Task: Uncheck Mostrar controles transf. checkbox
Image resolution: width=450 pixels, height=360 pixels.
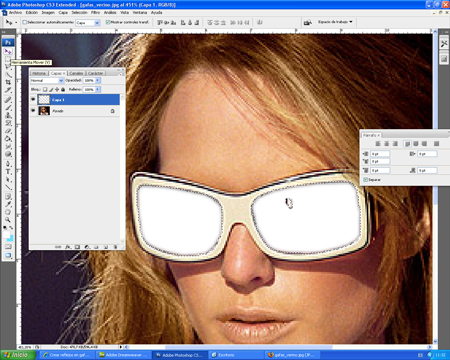Action: [108, 22]
